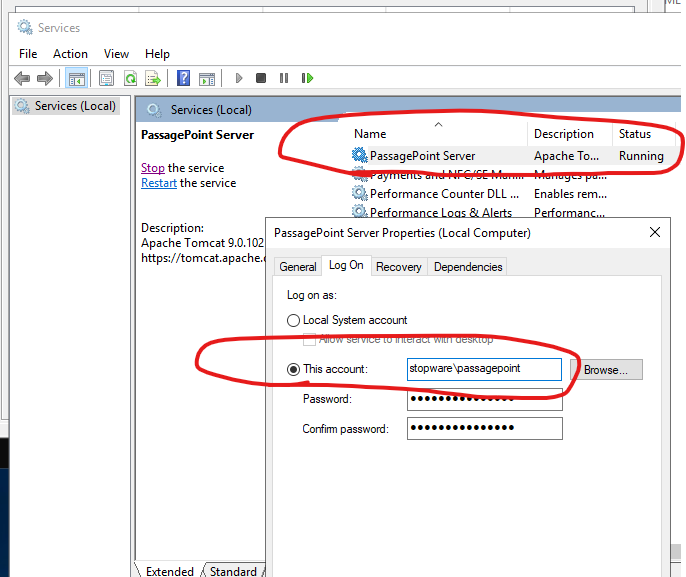
Task: Click the Back arrow toolbar icon
Action: tap(22, 78)
